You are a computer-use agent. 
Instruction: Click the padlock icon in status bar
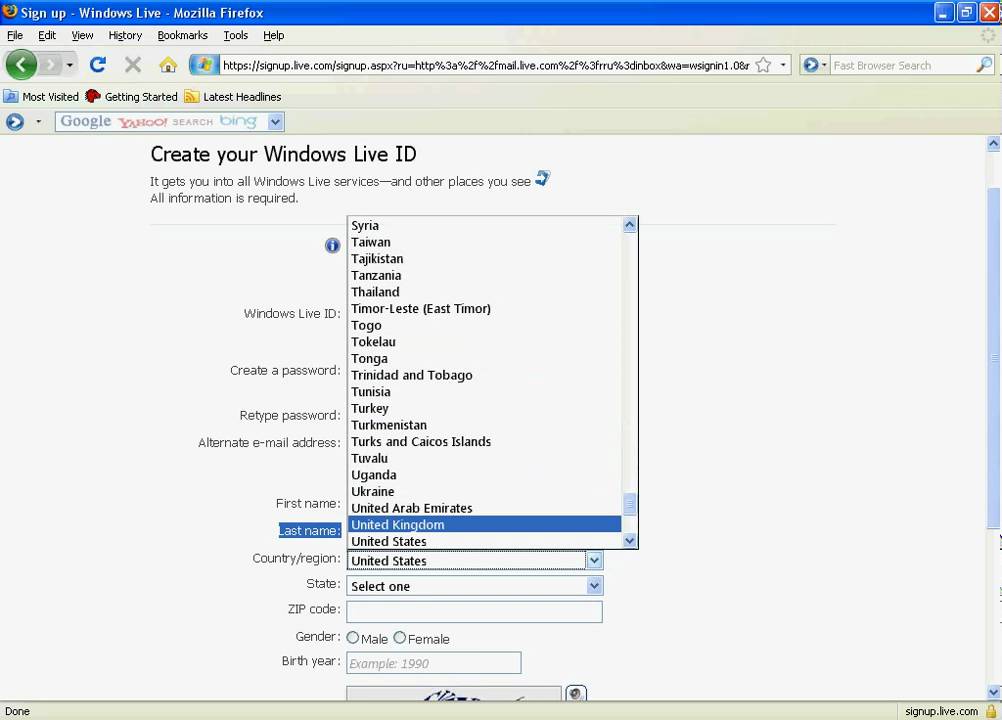(x=991, y=711)
